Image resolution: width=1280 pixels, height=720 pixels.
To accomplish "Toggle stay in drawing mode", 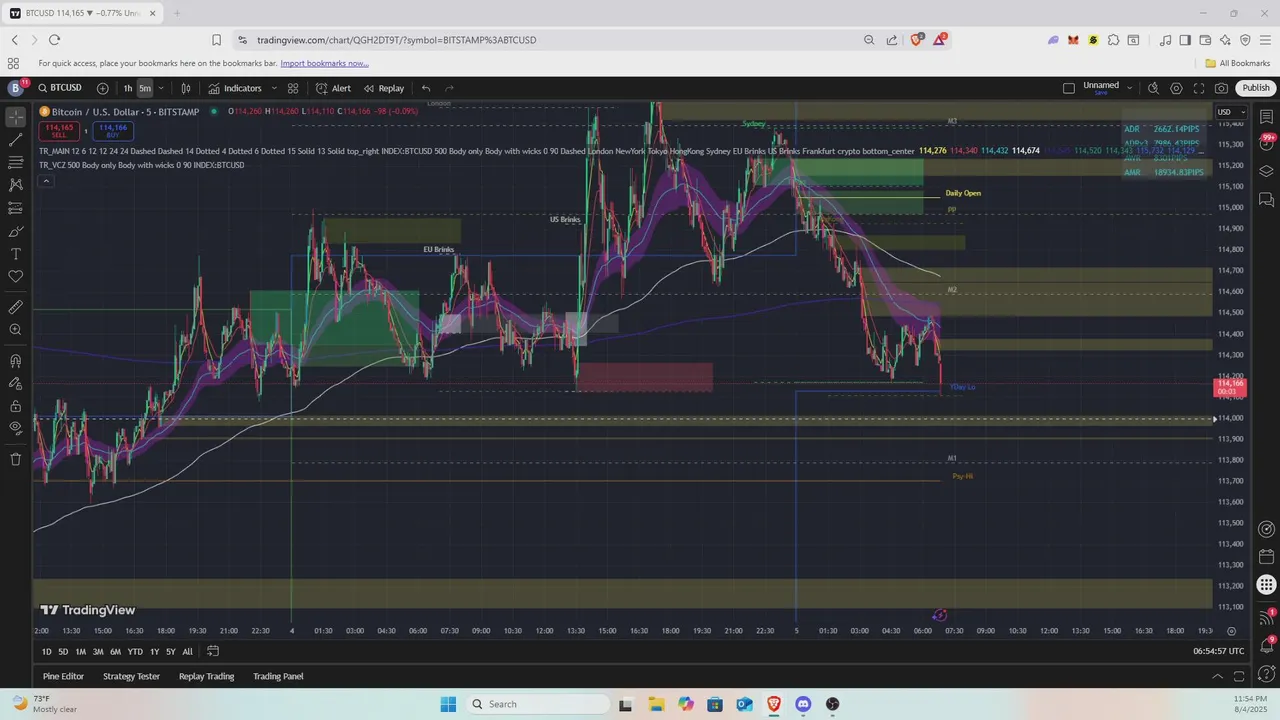I will (15, 383).
